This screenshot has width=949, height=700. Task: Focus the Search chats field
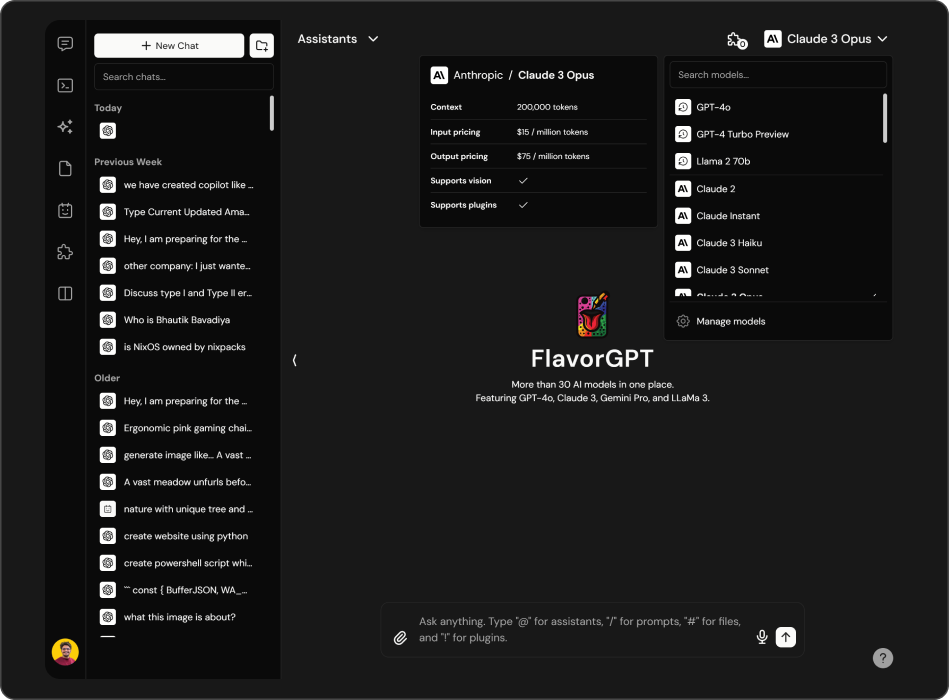(x=184, y=77)
